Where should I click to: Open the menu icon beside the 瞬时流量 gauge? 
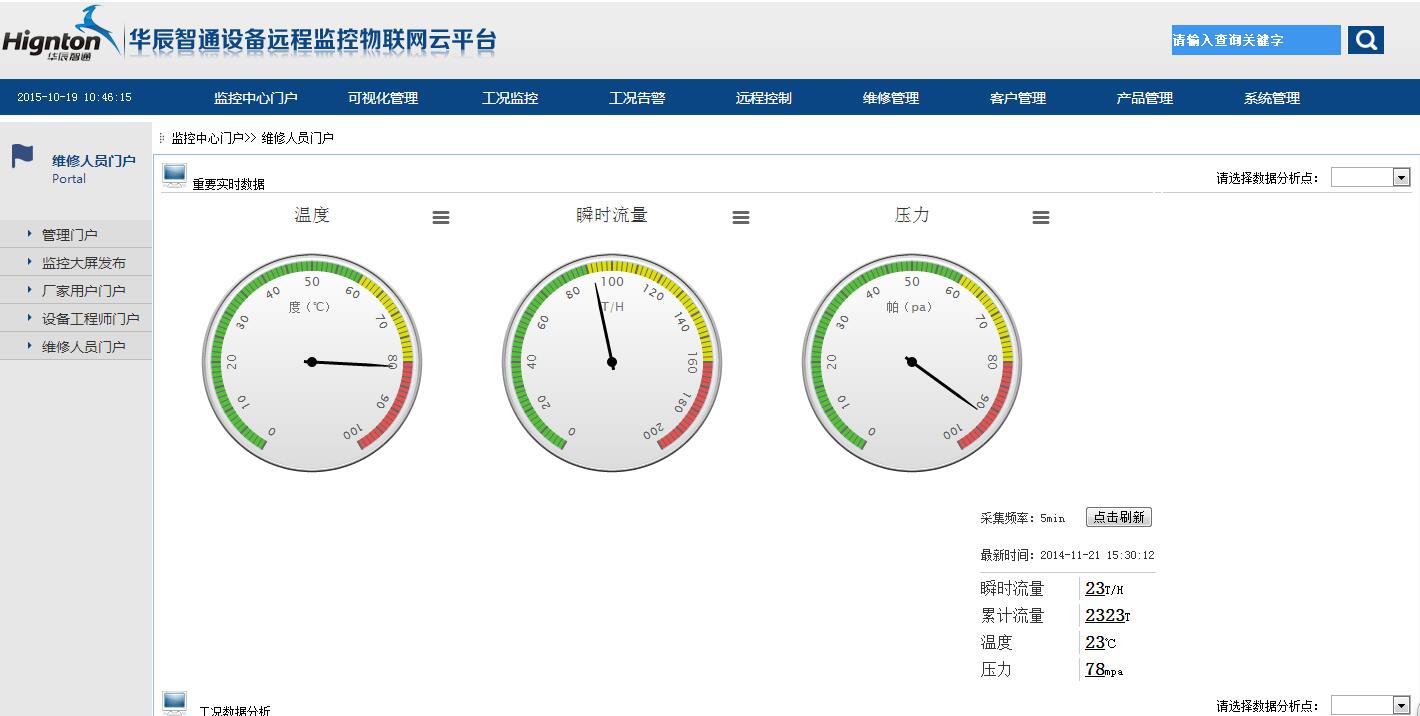coord(741,216)
